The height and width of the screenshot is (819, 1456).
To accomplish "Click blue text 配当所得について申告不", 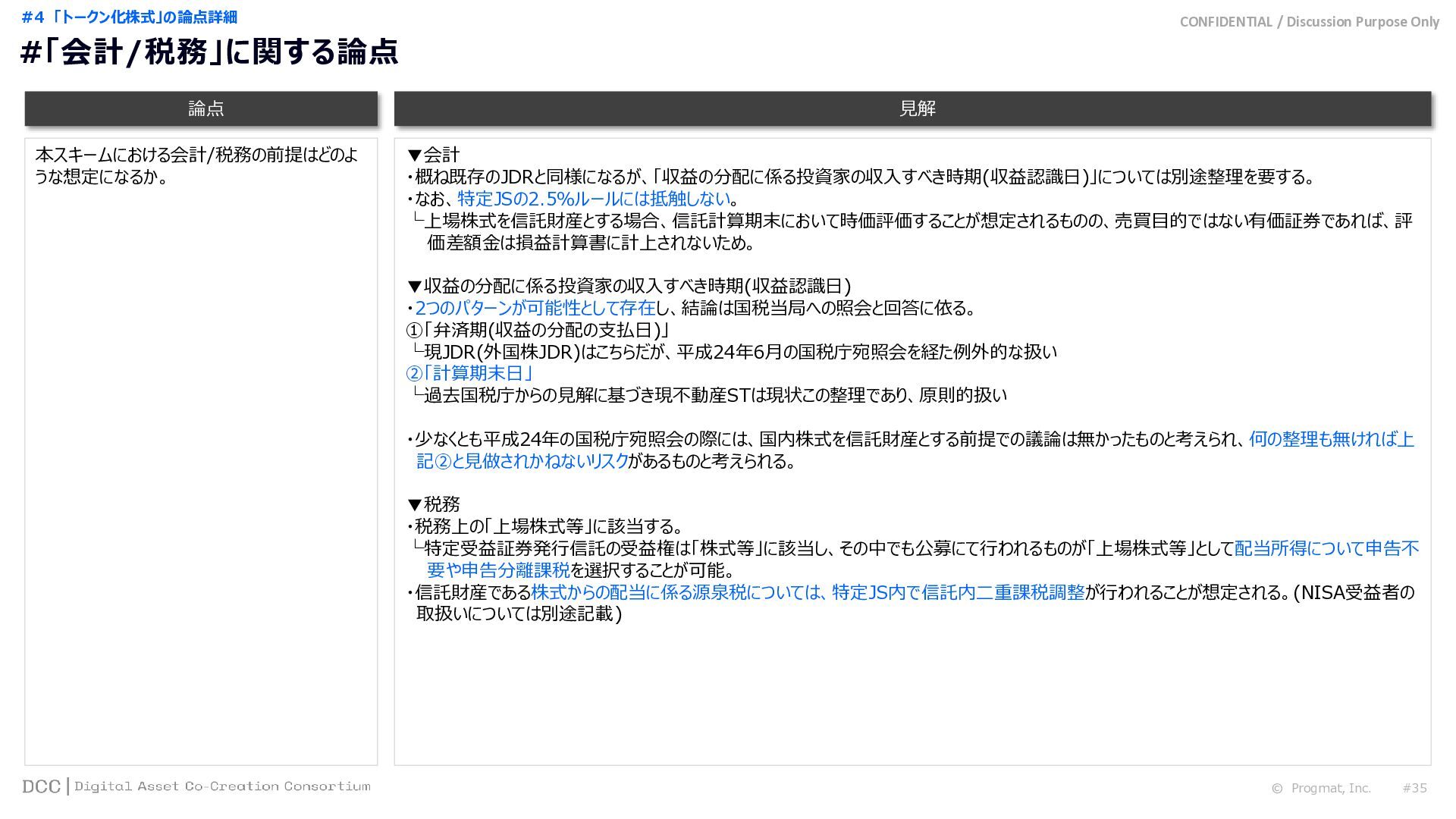I will pyautogui.click(x=1326, y=548).
